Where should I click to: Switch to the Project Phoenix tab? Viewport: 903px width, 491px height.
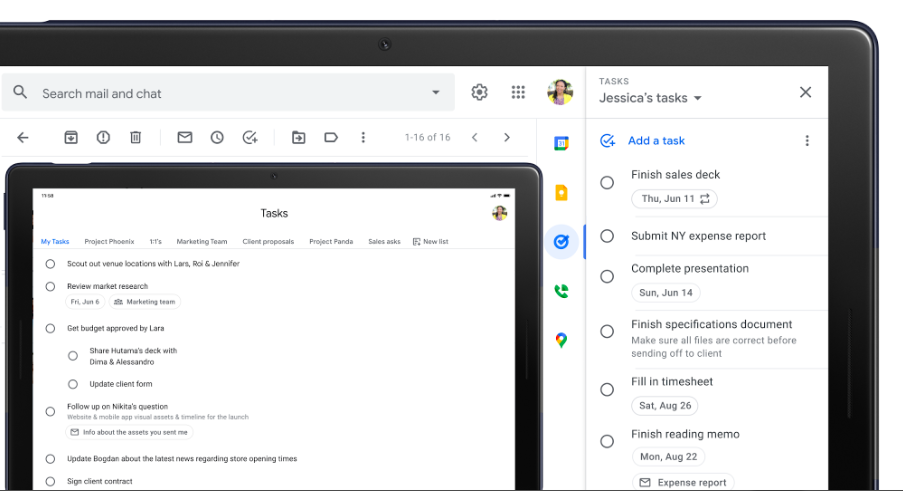[x=109, y=242]
